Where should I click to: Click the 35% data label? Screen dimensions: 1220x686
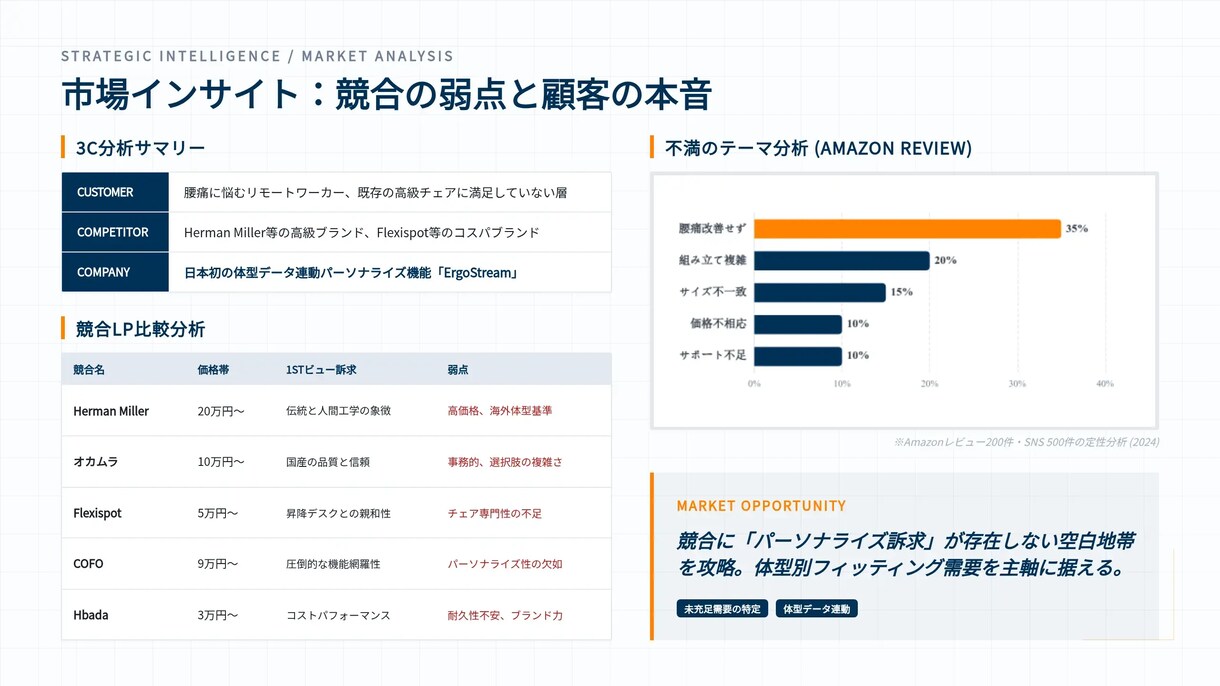1077,229
